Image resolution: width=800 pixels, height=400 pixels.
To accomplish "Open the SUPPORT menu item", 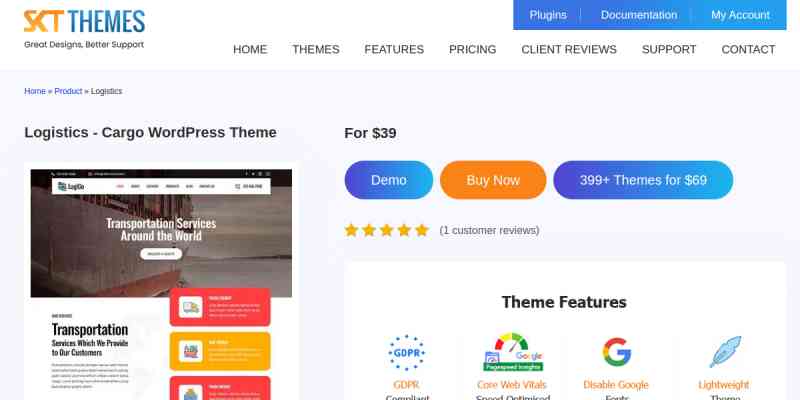I will pos(669,49).
